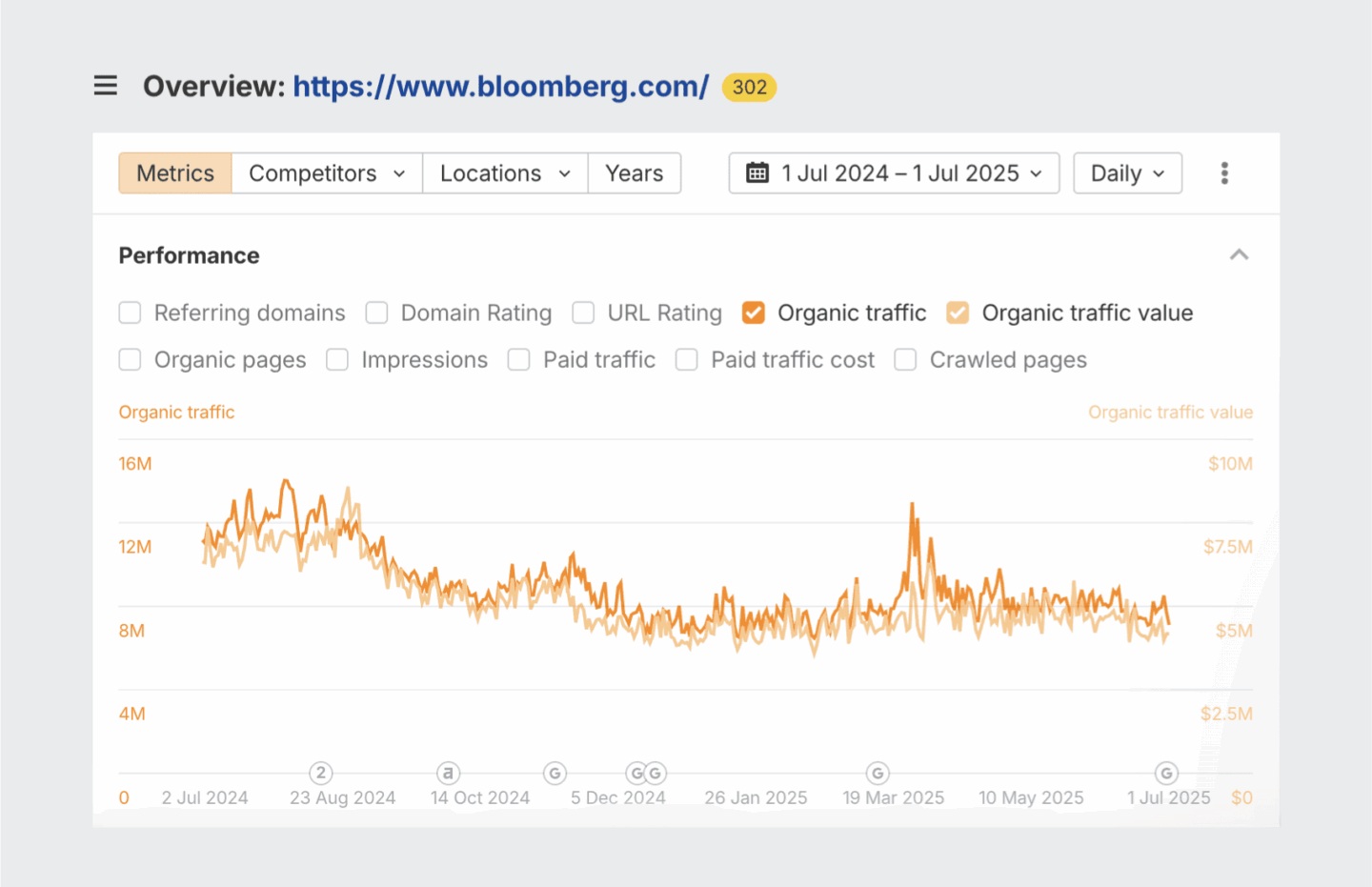Click the '$7.5M' axis value
This screenshot has height=887, width=1372.
[x=1228, y=547]
